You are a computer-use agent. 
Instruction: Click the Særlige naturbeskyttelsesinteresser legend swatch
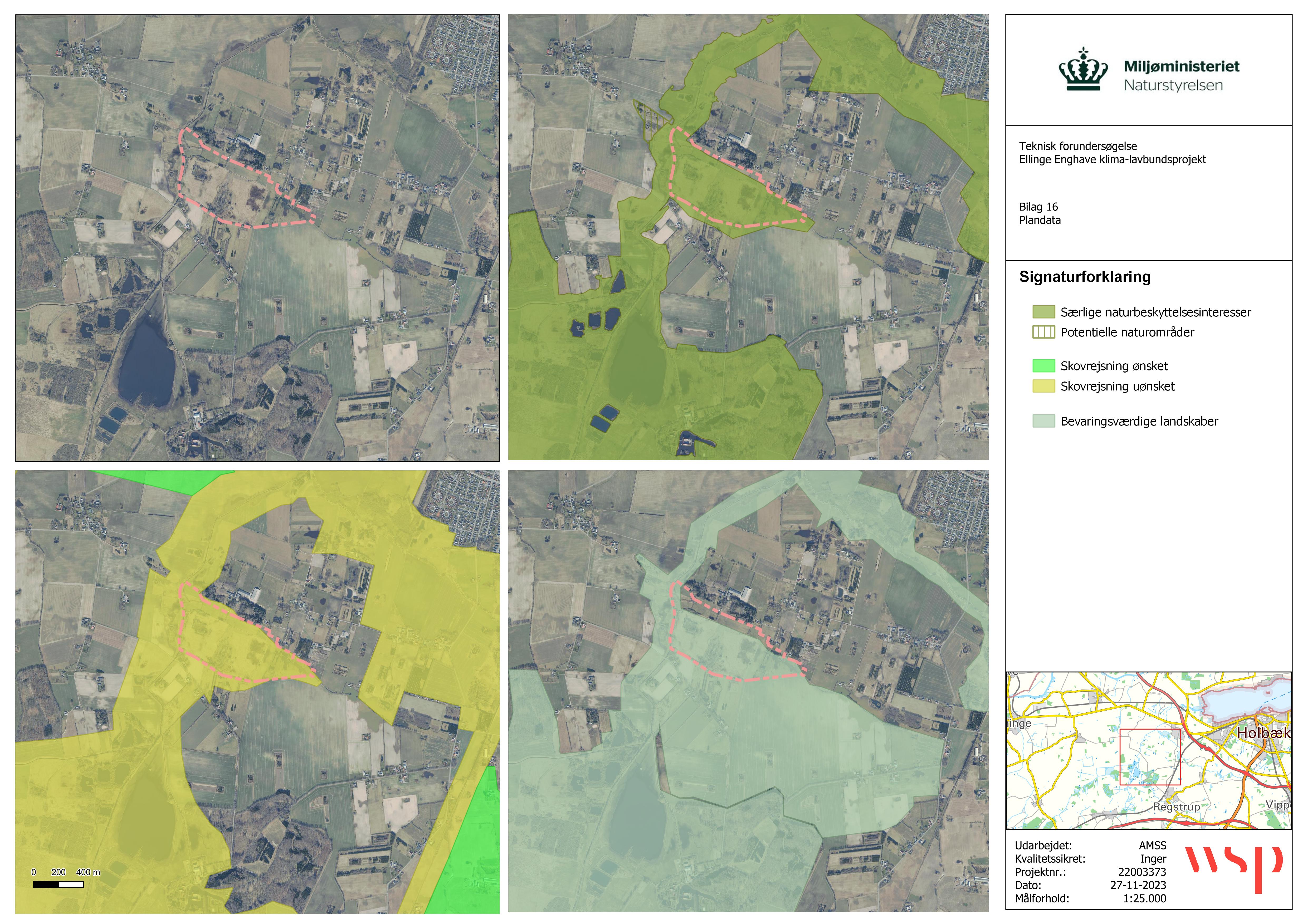click(x=1043, y=312)
